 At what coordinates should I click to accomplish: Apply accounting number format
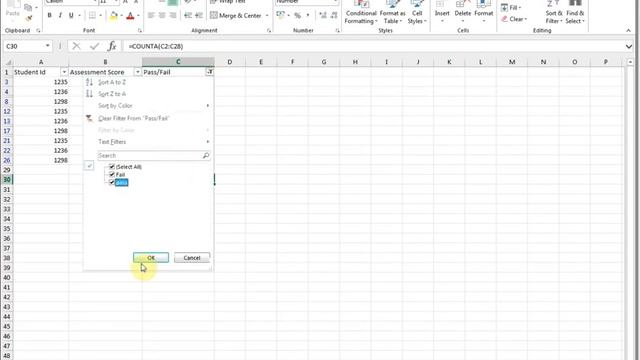[280, 16]
